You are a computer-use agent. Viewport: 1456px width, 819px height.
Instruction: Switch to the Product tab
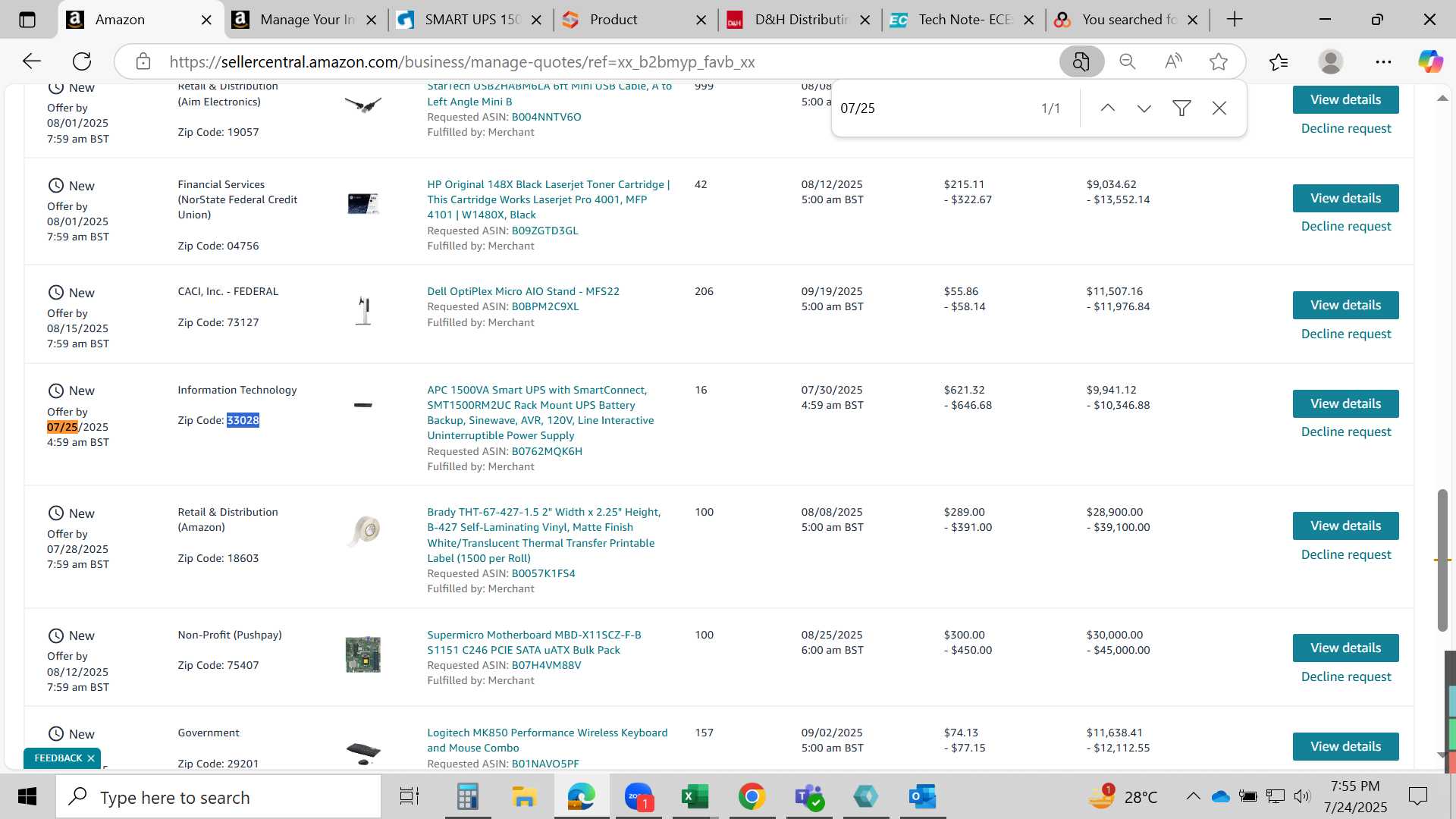[x=635, y=20]
